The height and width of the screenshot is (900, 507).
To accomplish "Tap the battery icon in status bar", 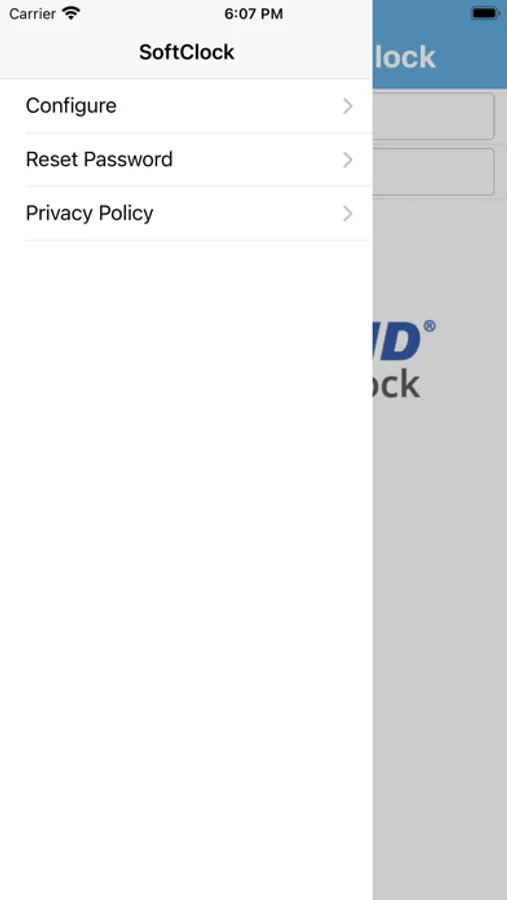I will coord(485,13).
